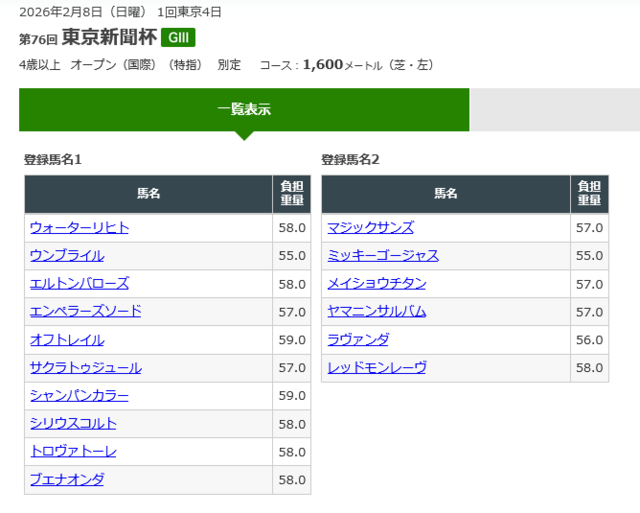Screen dimensions: 640x513
Task: Click the gray inactive tab beside 一覧表示
Action: (554, 109)
